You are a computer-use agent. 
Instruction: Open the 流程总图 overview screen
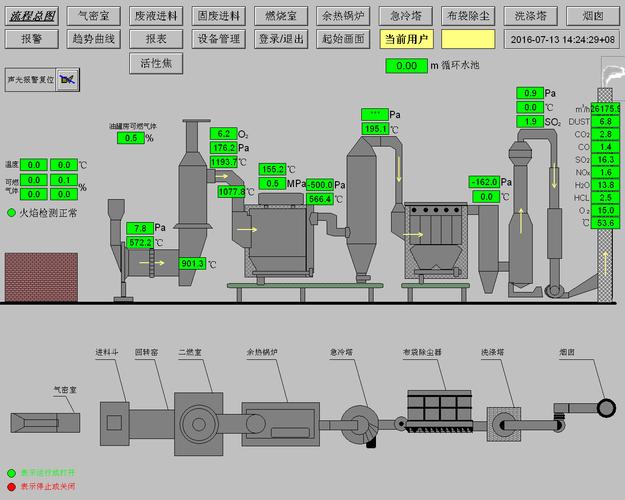coord(32,16)
